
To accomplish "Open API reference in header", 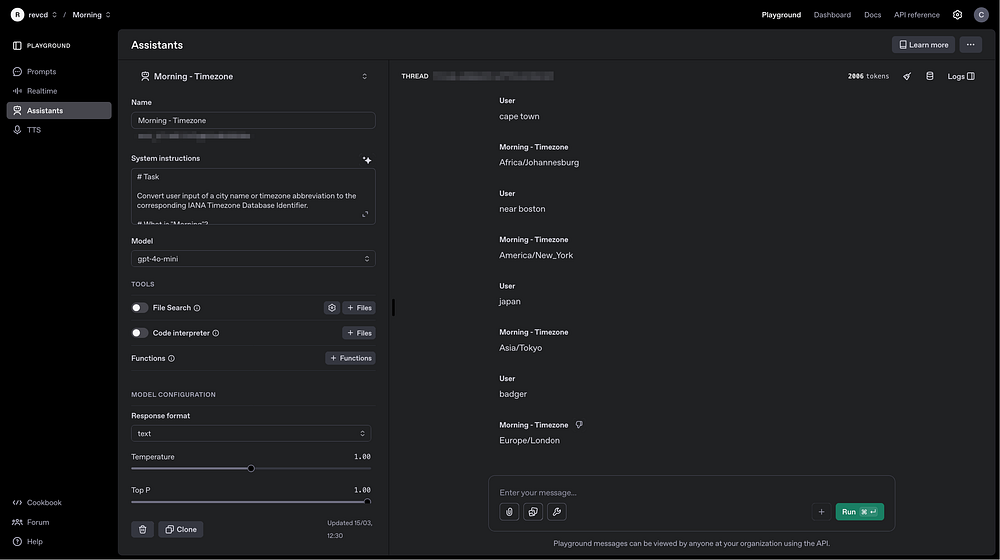I will [x=916, y=15].
